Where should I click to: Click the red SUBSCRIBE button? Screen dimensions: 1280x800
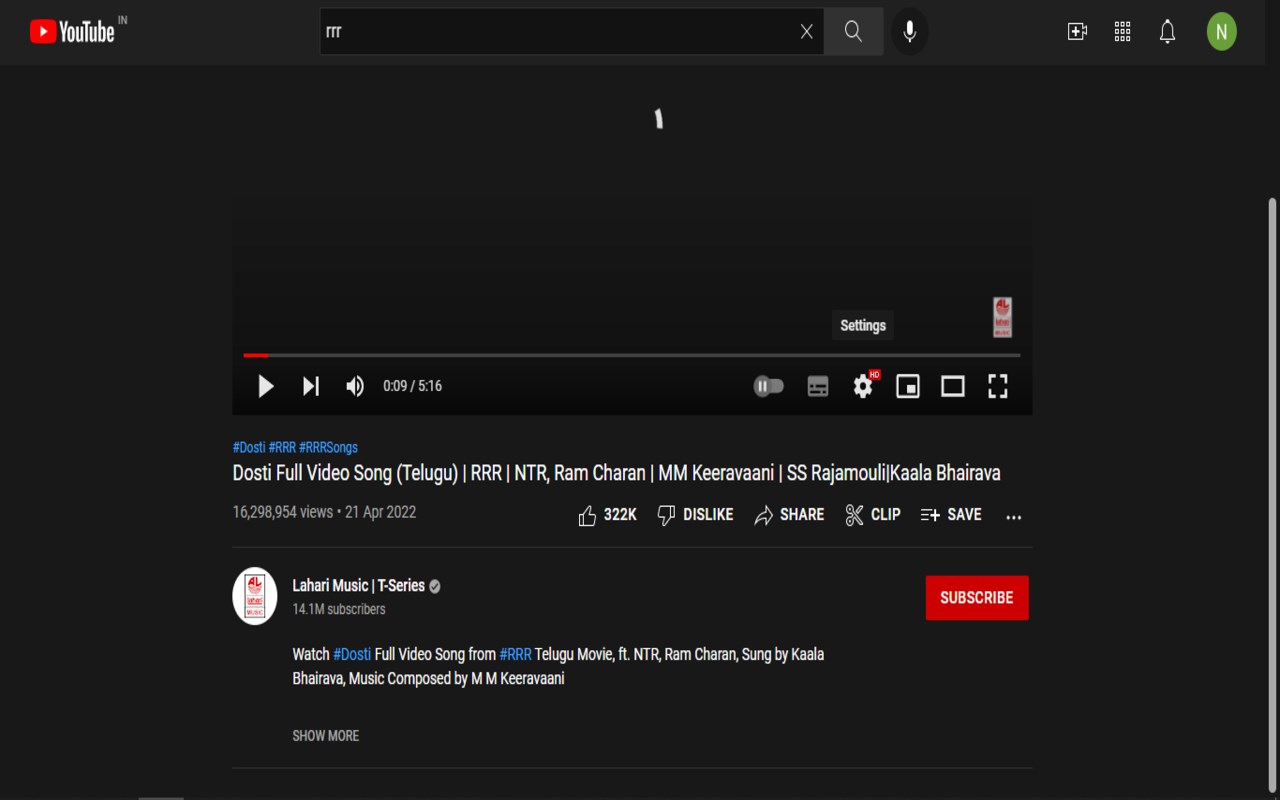(x=977, y=598)
